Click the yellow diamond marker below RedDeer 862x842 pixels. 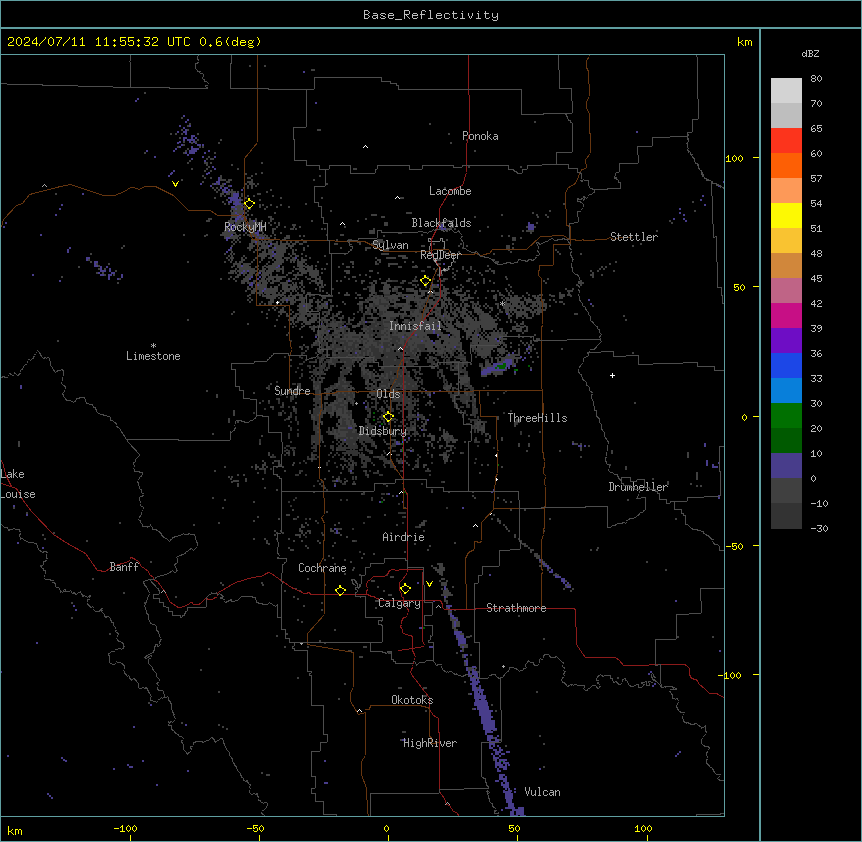pos(425,281)
